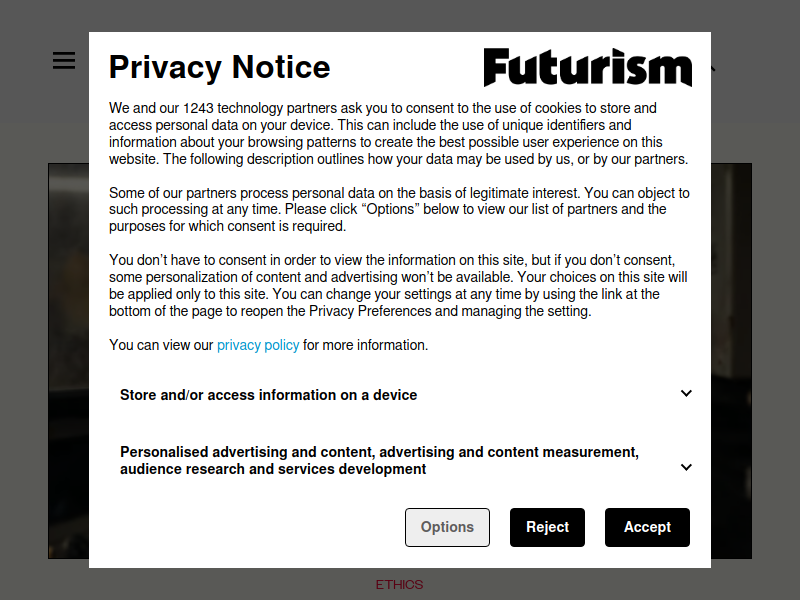Click the Privacy Notice heading
The image size is (800, 600).
click(219, 67)
